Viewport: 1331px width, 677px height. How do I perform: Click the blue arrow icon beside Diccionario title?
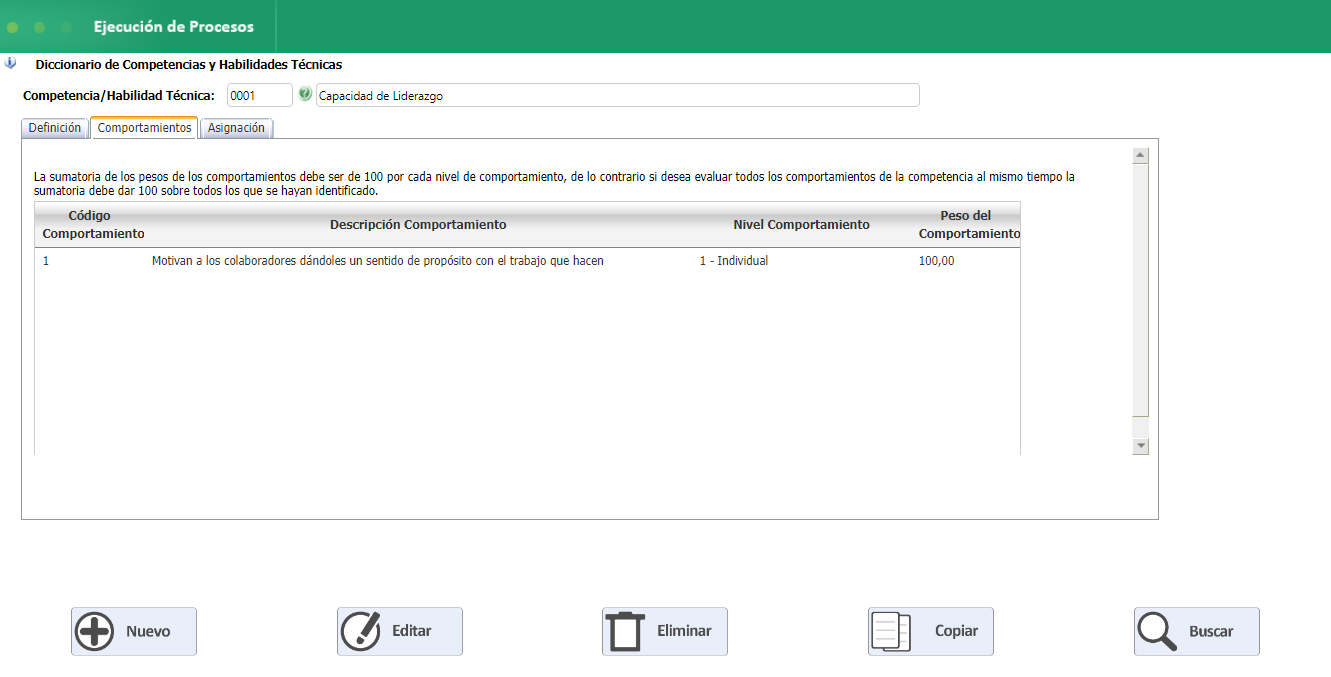point(10,63)
